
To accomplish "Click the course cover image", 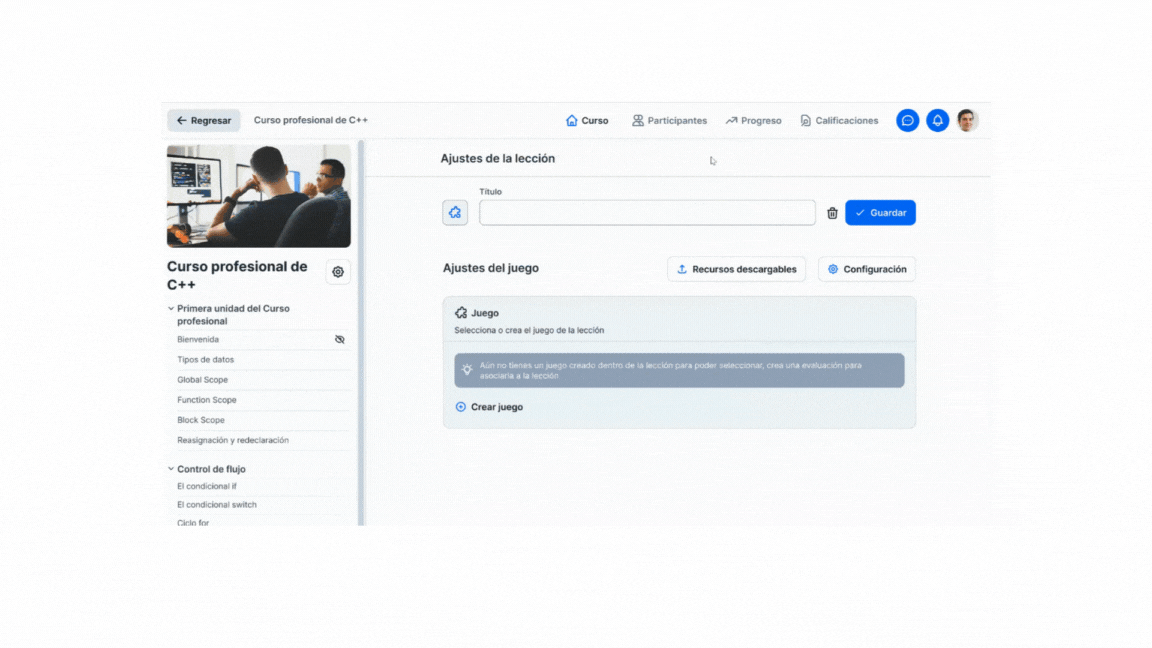I will [x=259, y=195].
